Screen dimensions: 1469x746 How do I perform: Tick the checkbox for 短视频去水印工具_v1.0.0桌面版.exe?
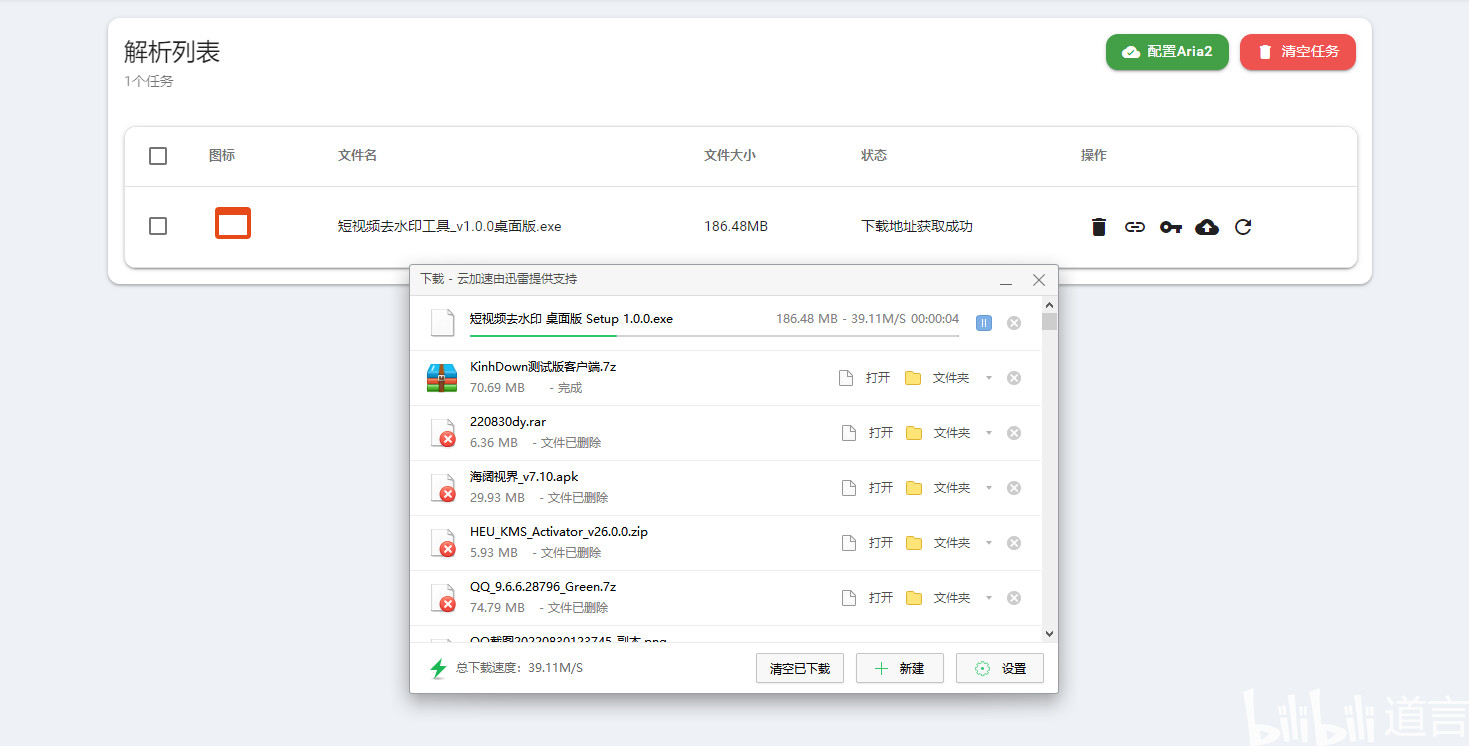coord(158,226)
